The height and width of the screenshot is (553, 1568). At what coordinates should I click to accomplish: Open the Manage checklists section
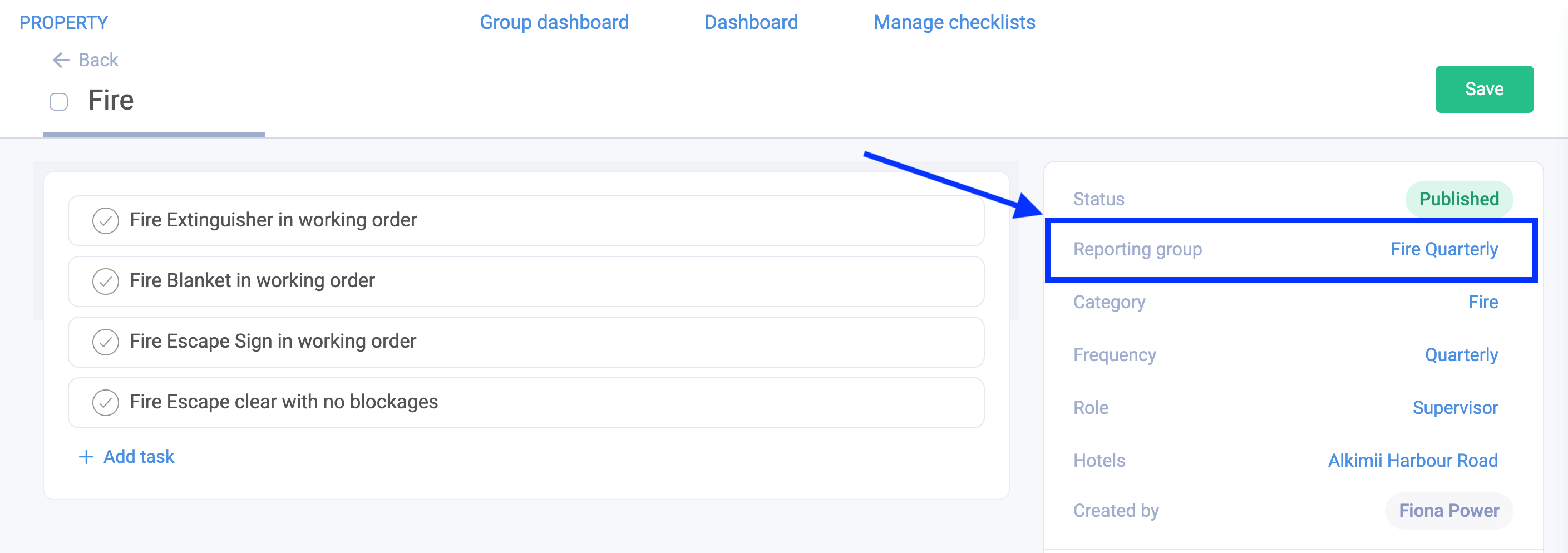(954, 22)
